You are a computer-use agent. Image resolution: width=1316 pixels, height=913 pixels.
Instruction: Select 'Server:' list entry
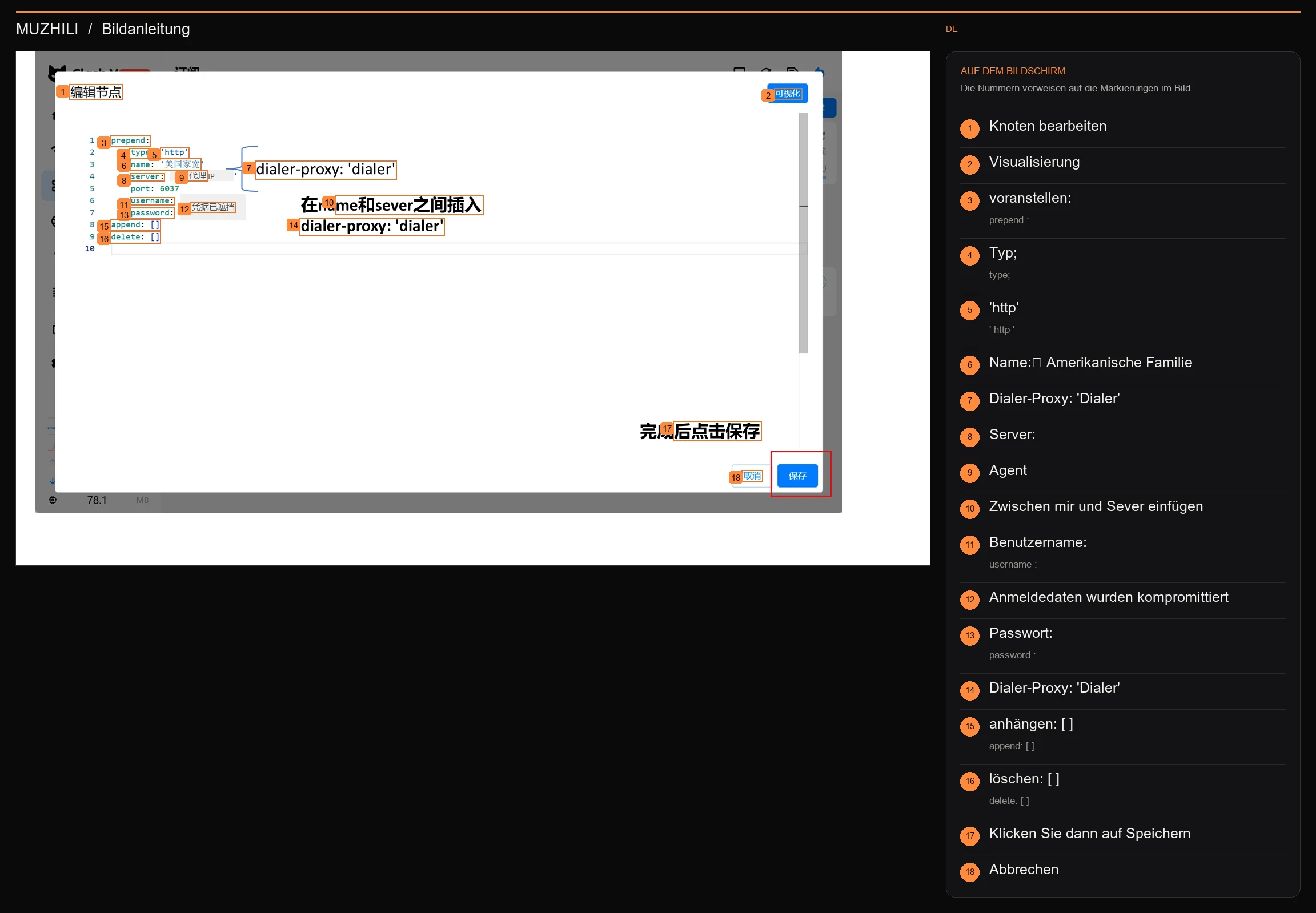[1122, 437]
